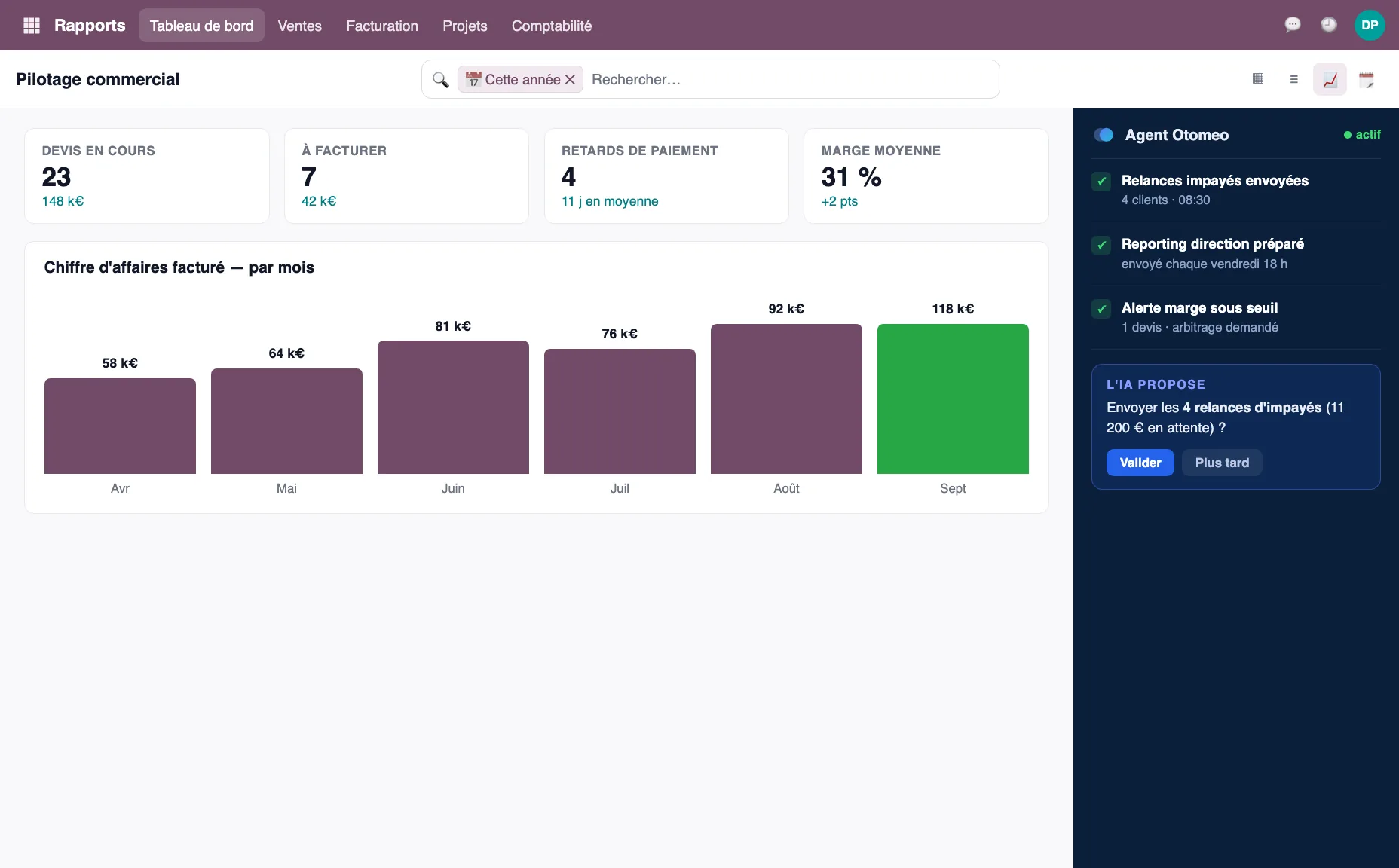Click the Avr bar in the chart
Image resolution: width=1399 pixels, height=868 pixels.
tap(120, 426)
